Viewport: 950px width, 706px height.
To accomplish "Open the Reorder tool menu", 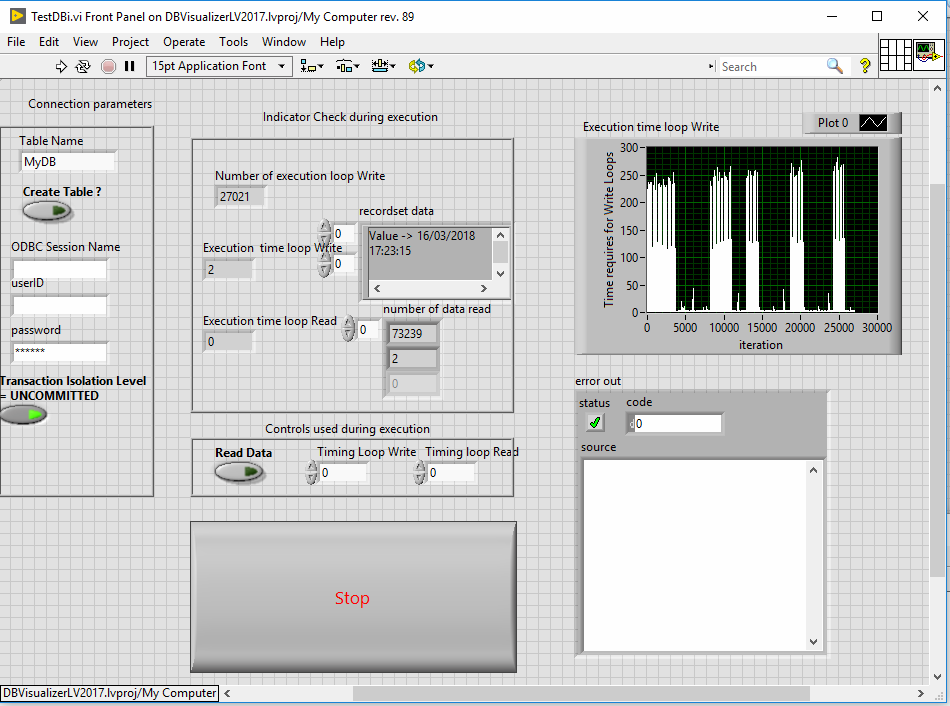I will 420,66.
